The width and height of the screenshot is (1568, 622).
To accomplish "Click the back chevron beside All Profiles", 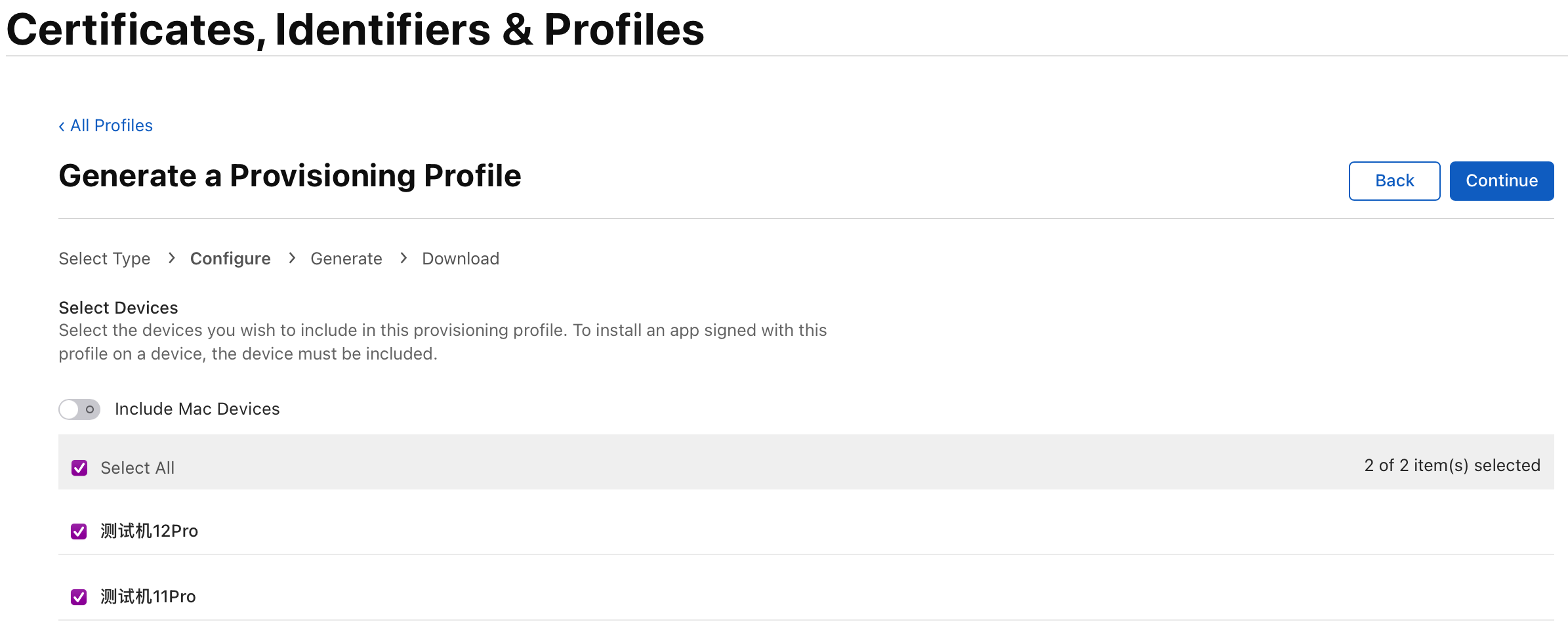I will [x=62, y=126].
